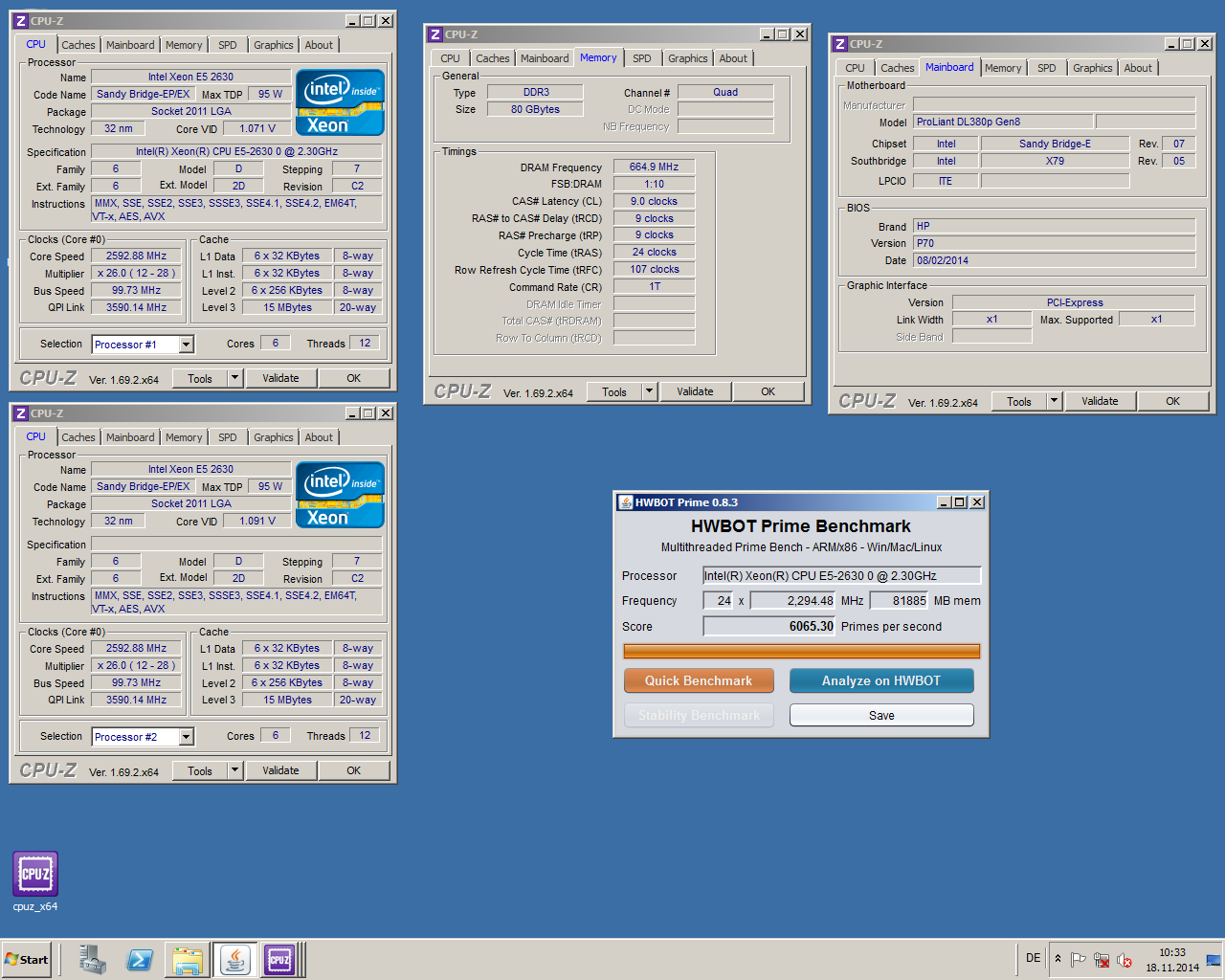Screen dimensions: 1225x980
Task: Select About tab in Processor #2 window
Action: click(x=319, y=437)
